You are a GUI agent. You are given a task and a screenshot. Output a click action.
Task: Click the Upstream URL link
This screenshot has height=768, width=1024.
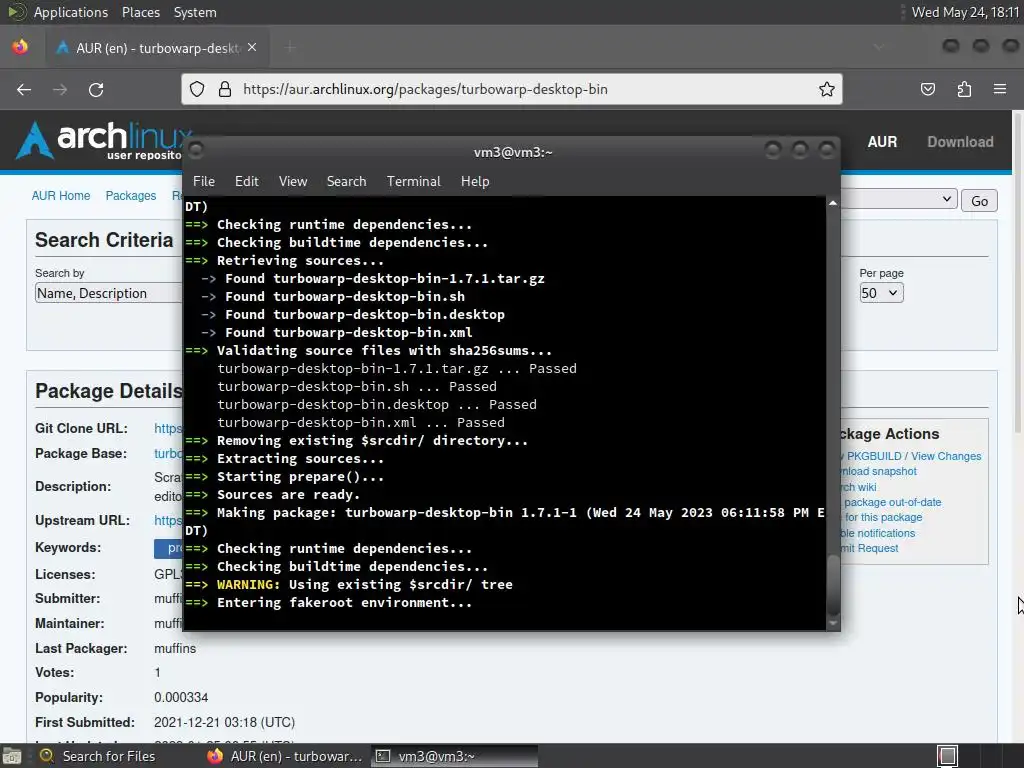pyautogui.click(x=168, y=520)
